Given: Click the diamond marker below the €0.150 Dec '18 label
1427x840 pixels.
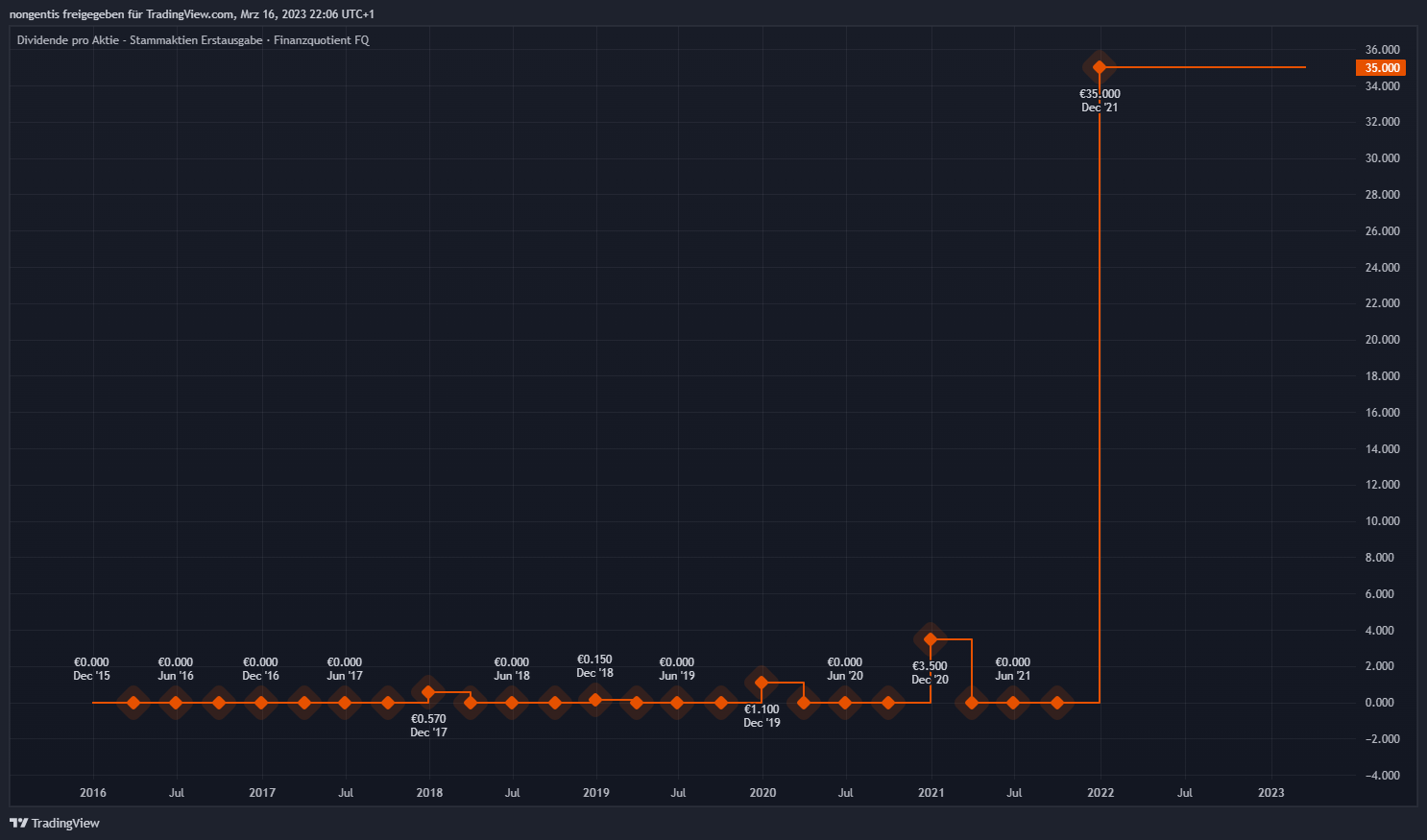Looking at the screenshot, I should click(x=594, y=700).
